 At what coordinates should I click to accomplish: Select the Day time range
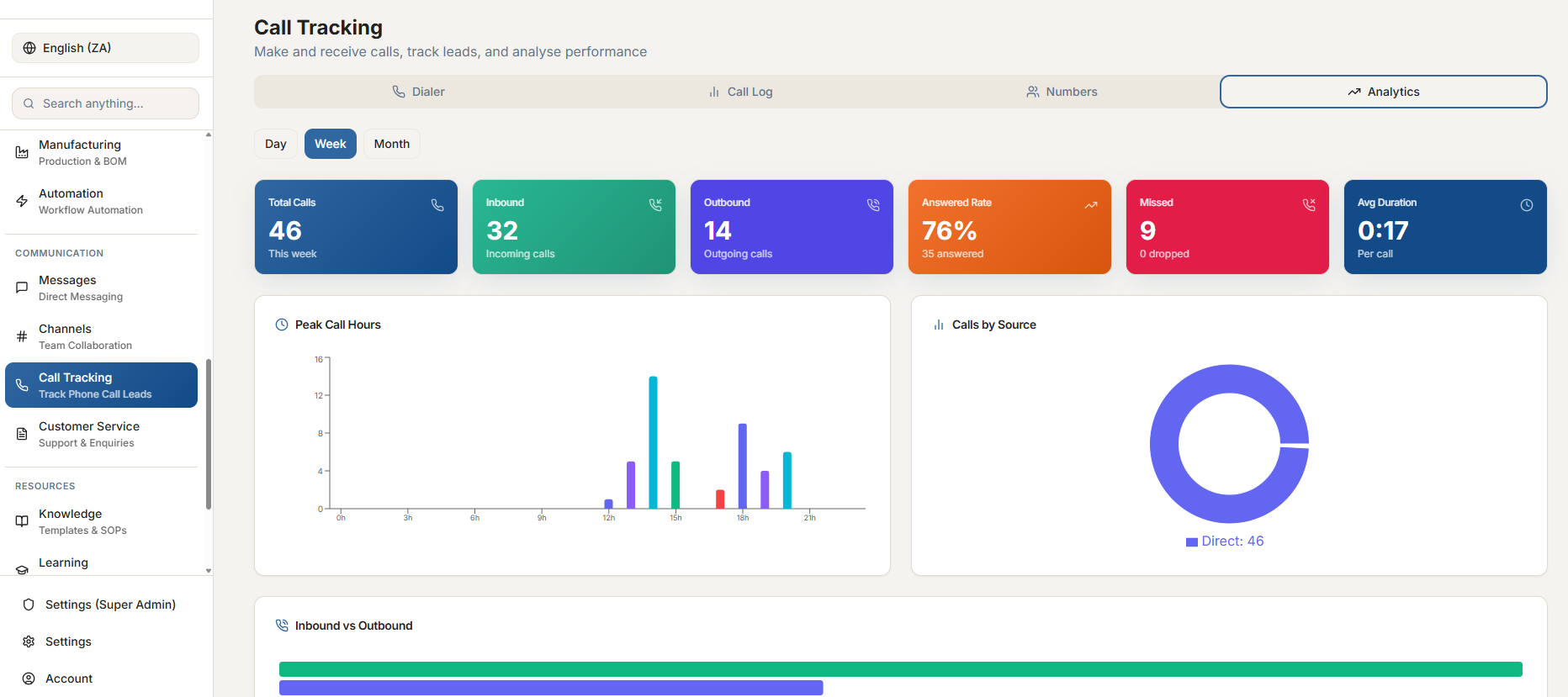click(x=276, y=144)
